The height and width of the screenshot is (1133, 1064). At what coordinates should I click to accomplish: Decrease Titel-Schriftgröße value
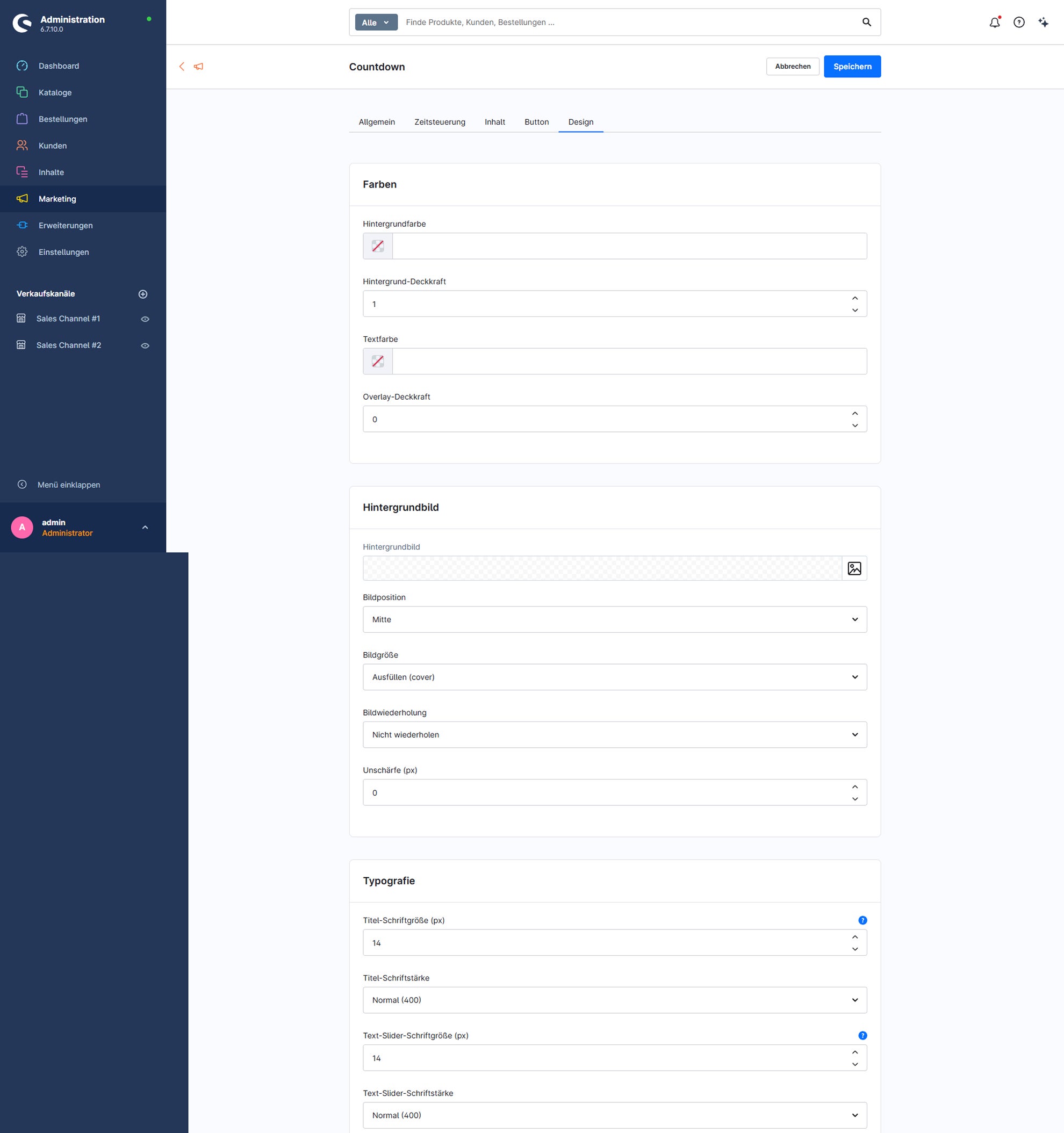pos(855,949)
